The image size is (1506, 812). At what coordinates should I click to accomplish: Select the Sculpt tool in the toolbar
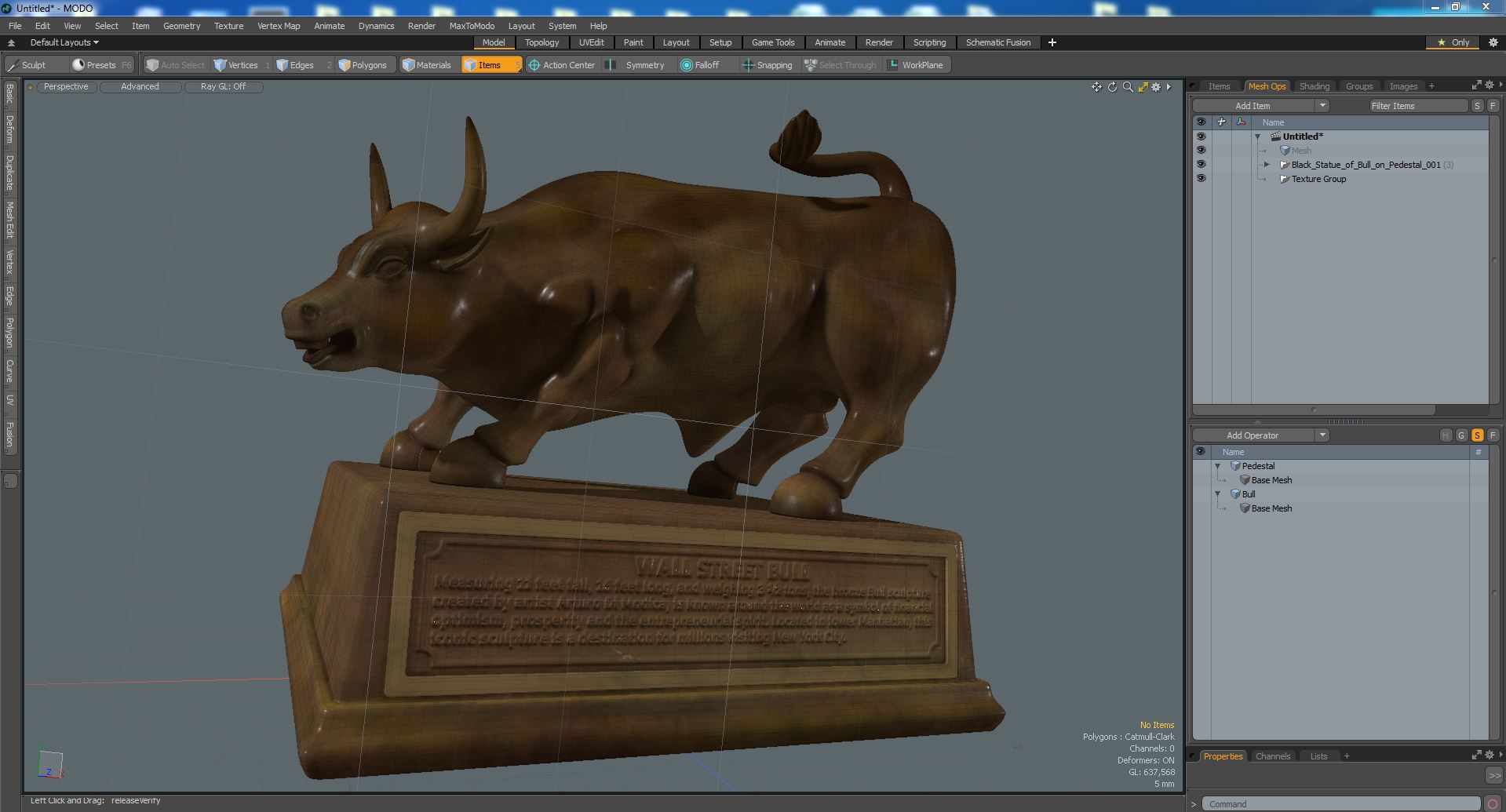tap(27, 65)
